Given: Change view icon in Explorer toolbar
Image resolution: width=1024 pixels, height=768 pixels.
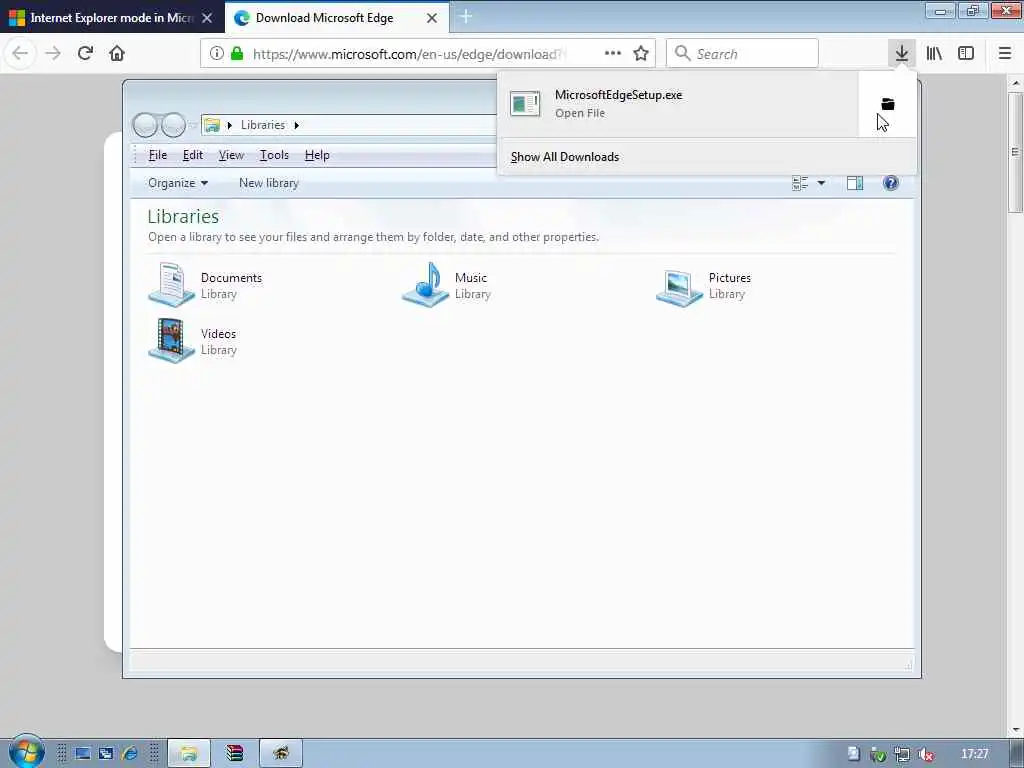Looking at the screenshot, I should click(800, 184).
